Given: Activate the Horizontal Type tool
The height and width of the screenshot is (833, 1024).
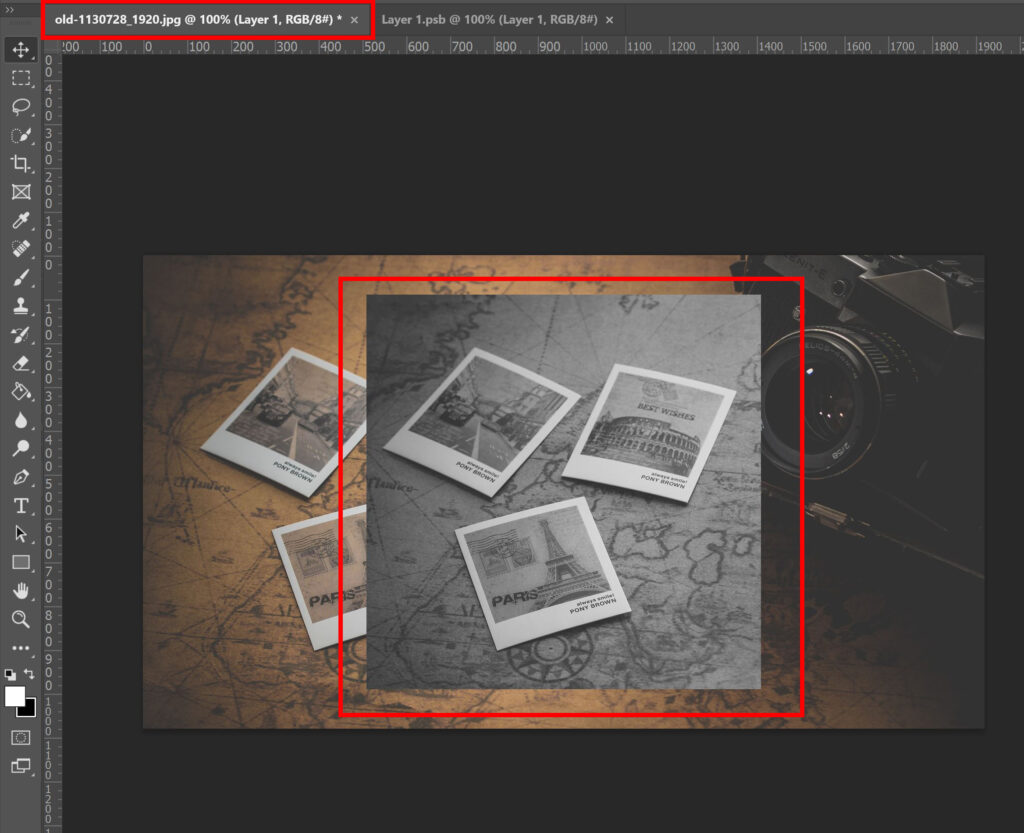Looking at the screenshot, I should pos(20,506).
